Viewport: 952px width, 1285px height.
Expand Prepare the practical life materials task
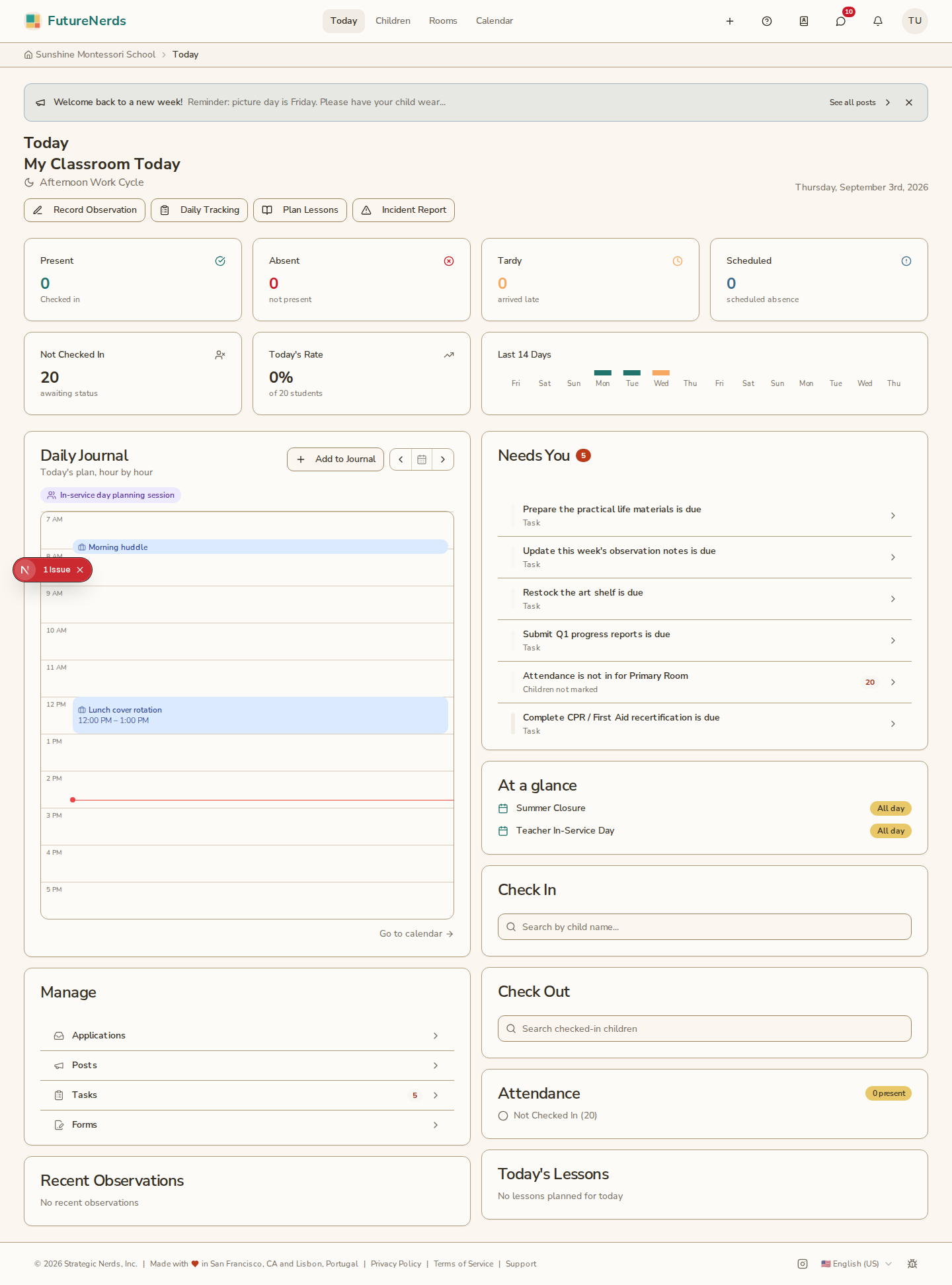[705, 516]
